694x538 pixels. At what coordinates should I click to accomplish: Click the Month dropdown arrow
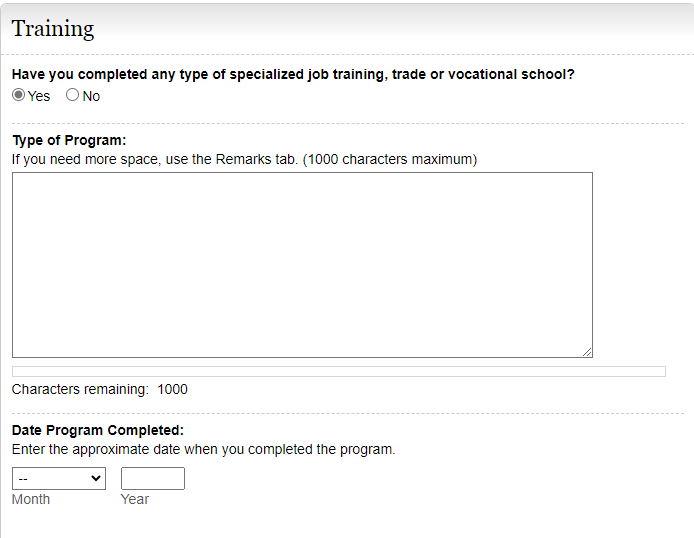96,479
